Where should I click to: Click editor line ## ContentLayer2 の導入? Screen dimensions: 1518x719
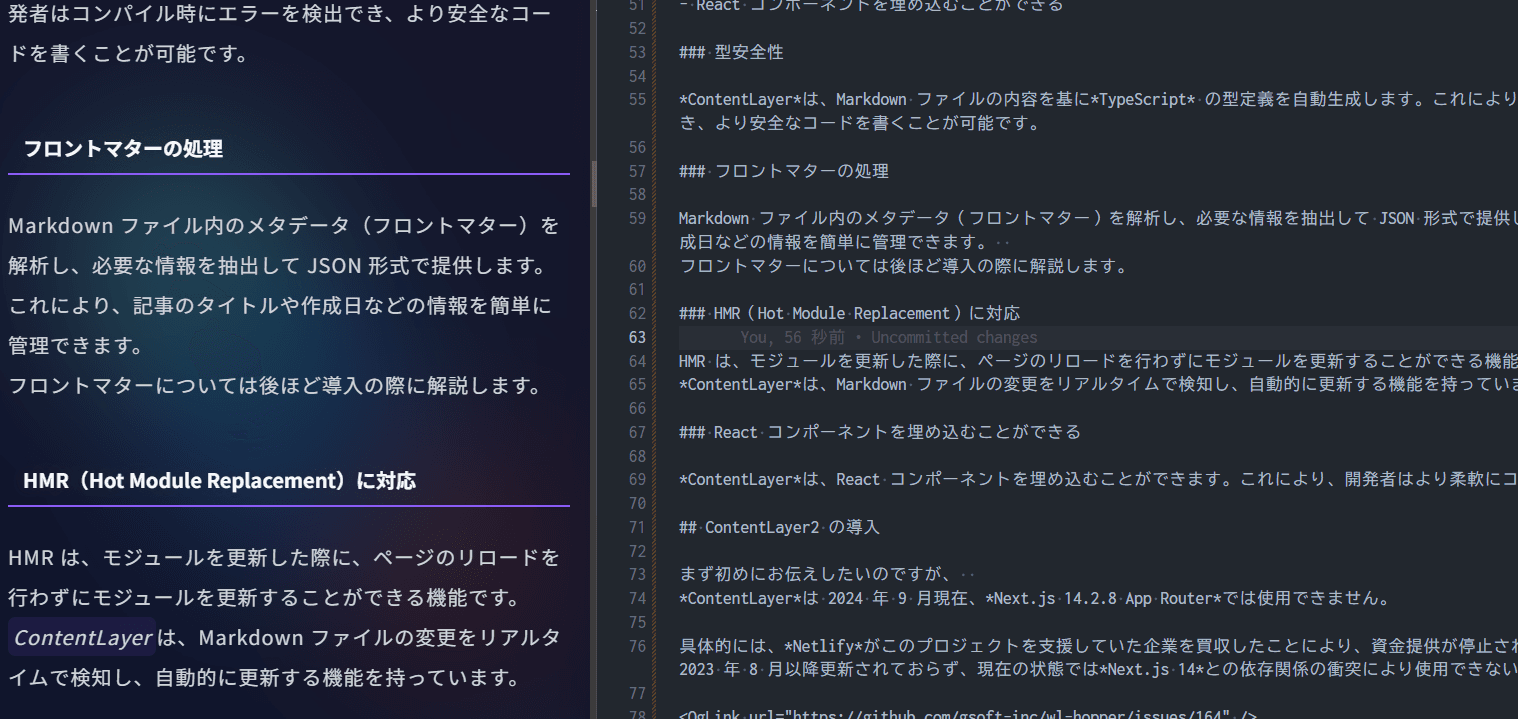point(778,528)
